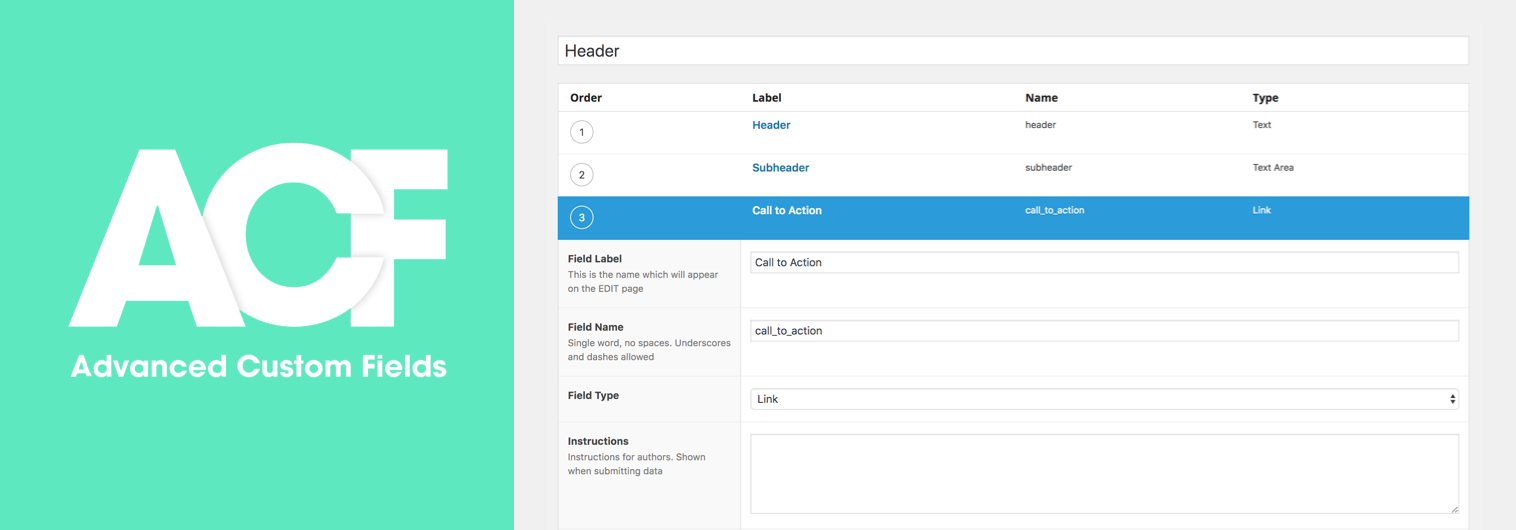1516x530 pixels.
Task: Click the 'Field Type' setting title
Action: 593,395
